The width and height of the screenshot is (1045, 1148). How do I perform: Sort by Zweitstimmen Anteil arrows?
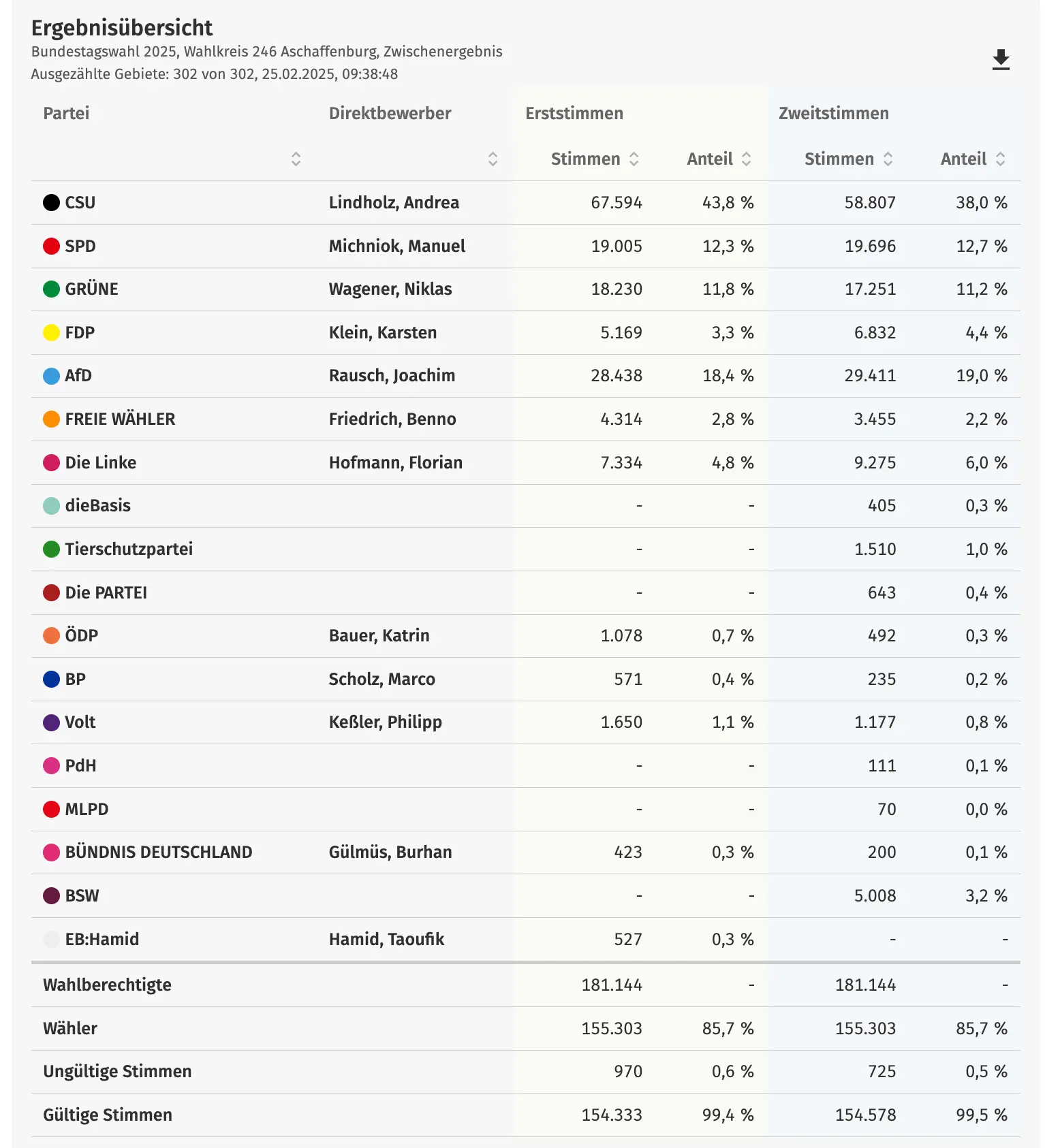(x=1000, y=159)
